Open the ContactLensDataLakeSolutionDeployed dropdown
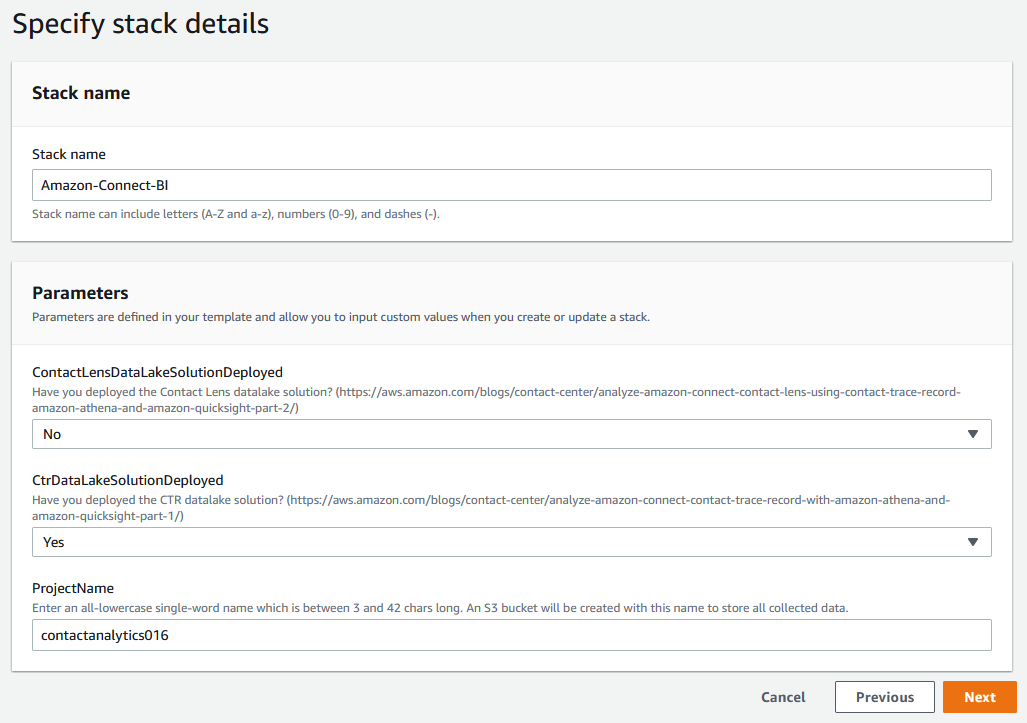 click(x=512, y=434)
